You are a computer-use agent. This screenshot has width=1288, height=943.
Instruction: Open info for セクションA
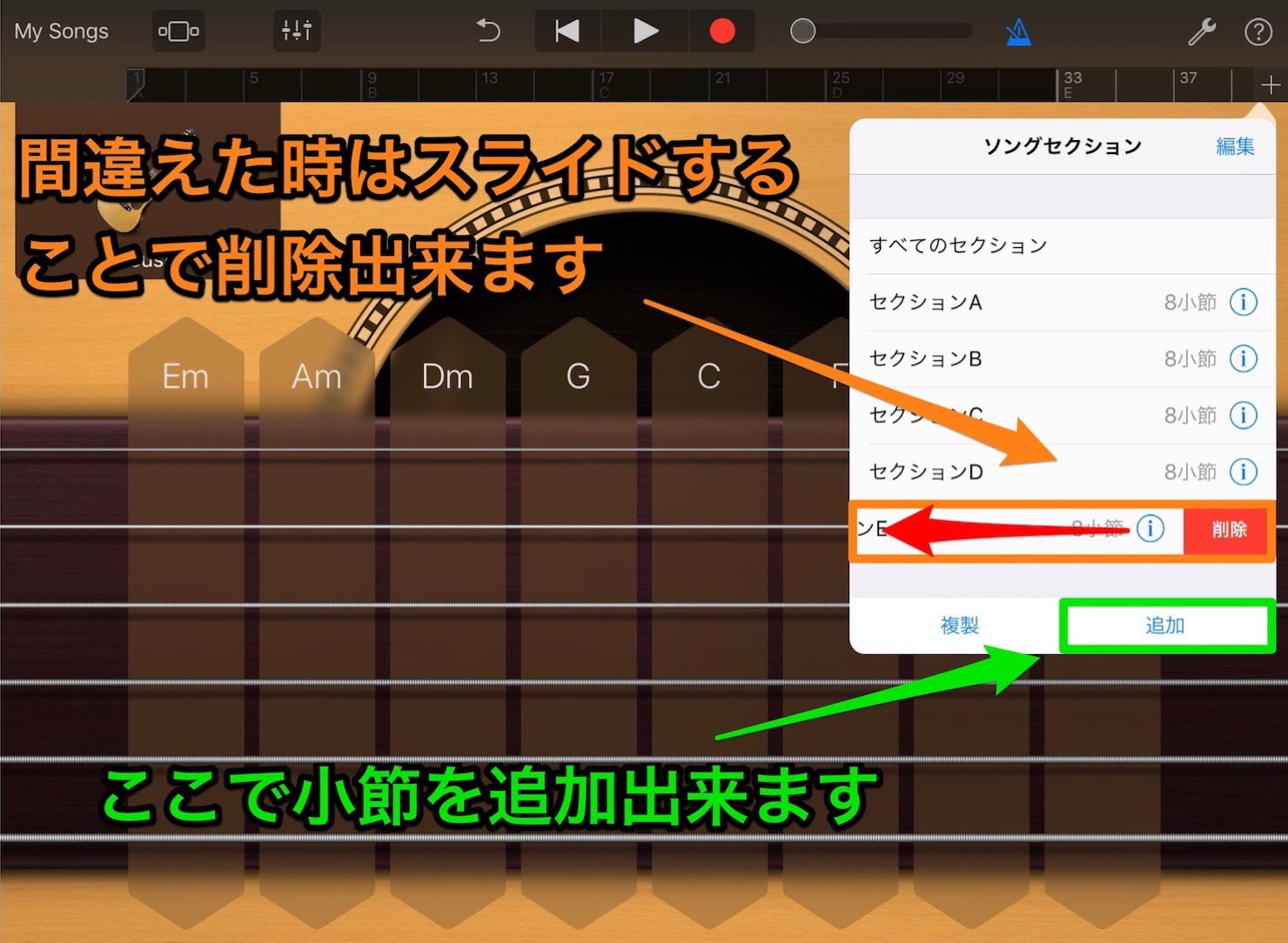click(1243, 302)
